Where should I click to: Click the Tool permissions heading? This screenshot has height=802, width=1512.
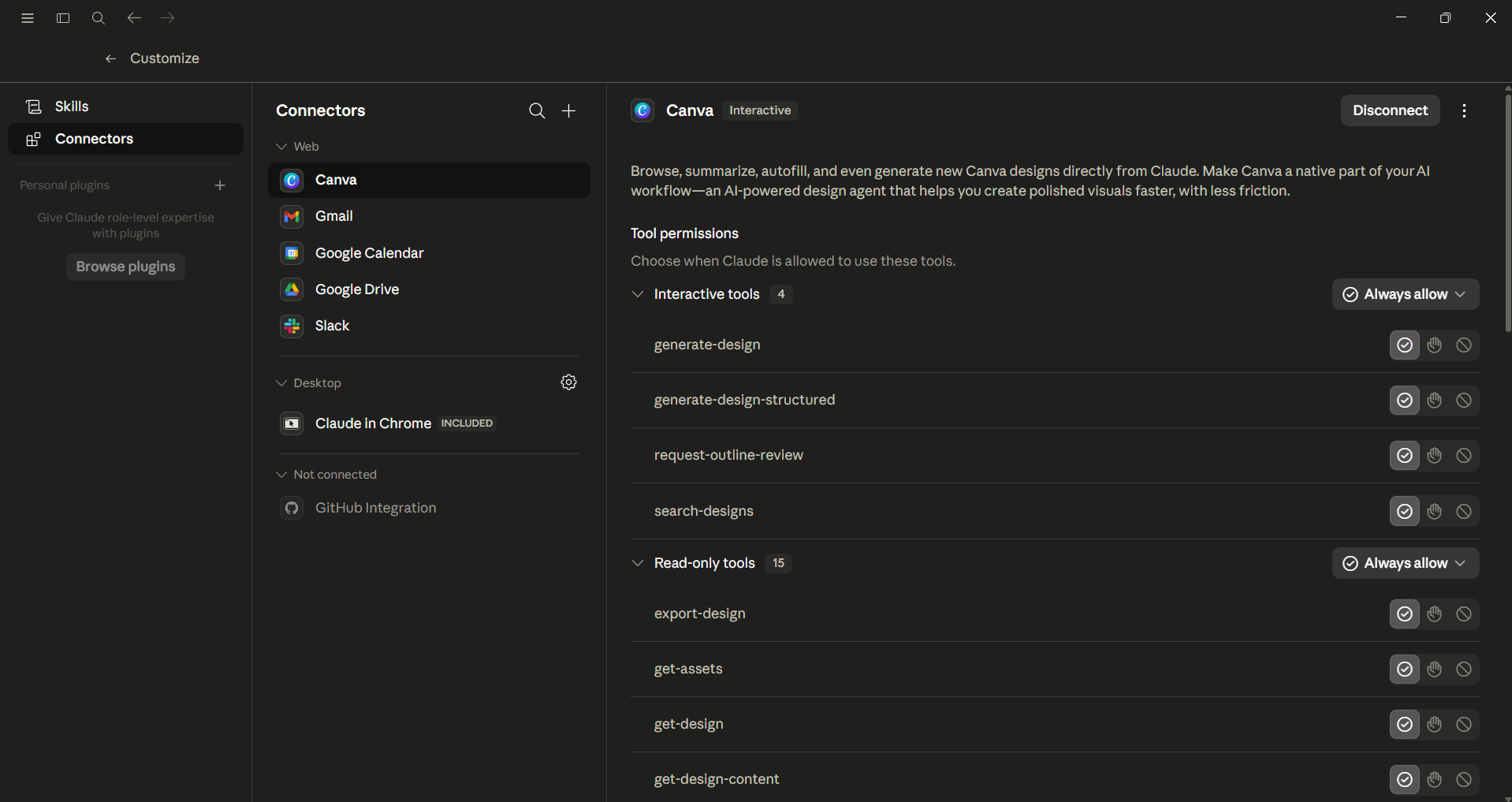(684, 233)
